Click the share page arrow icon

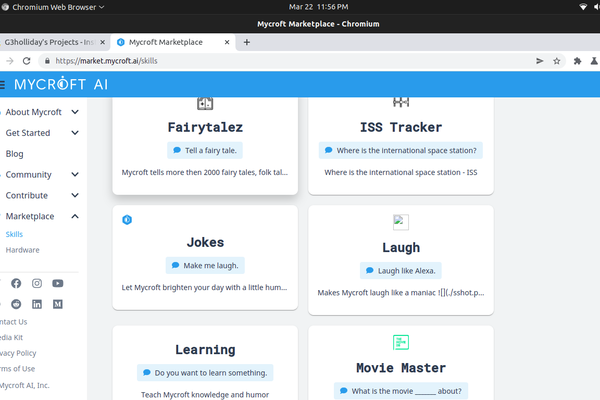point(540,61)
